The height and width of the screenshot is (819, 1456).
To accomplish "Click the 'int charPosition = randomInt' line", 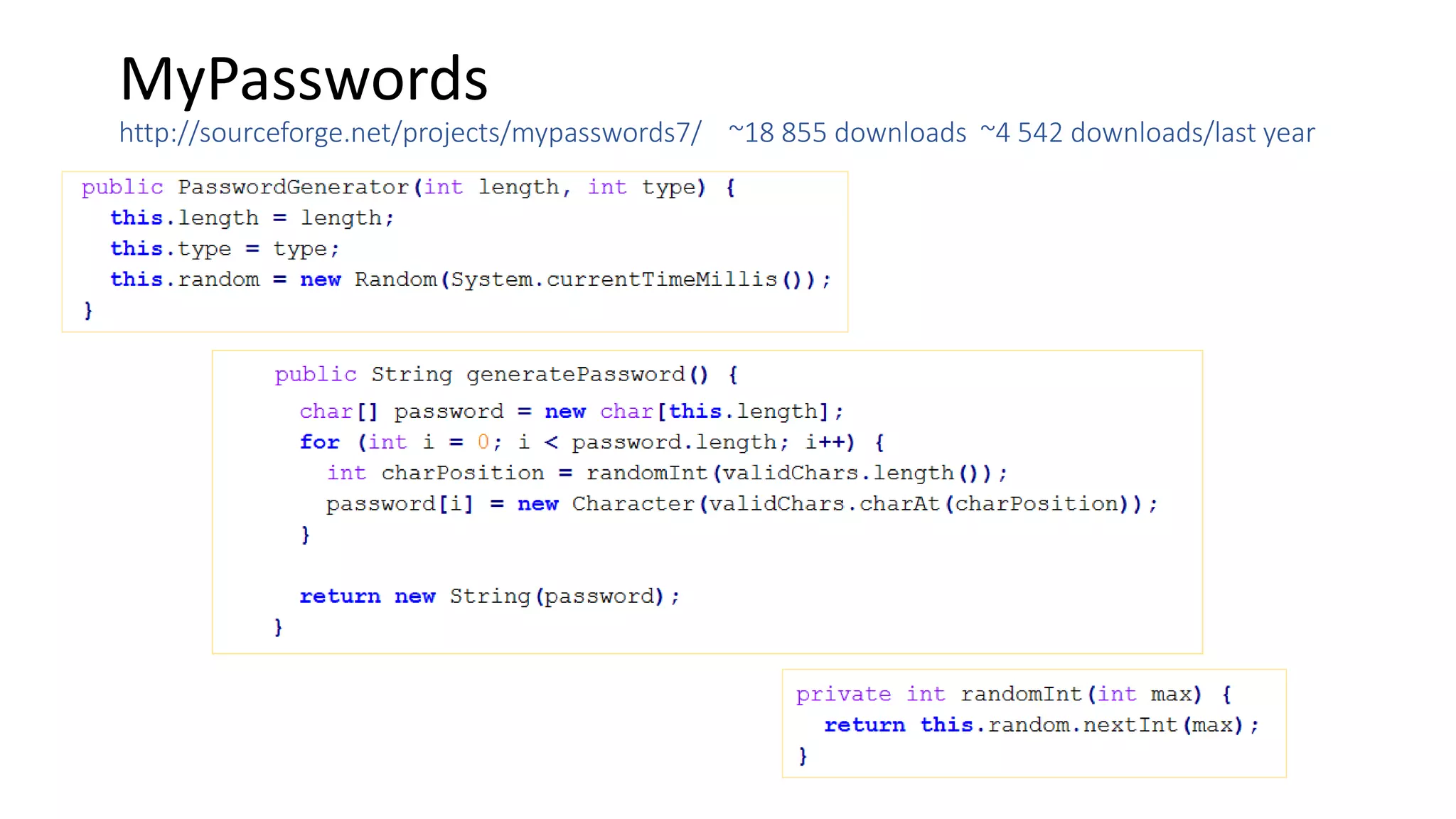I will pos(667,473).
